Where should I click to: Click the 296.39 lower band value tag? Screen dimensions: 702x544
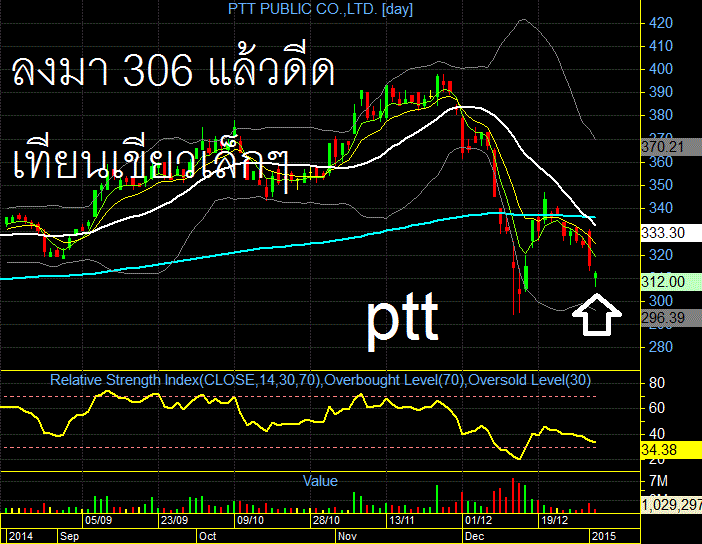click(x=670, y=318)
